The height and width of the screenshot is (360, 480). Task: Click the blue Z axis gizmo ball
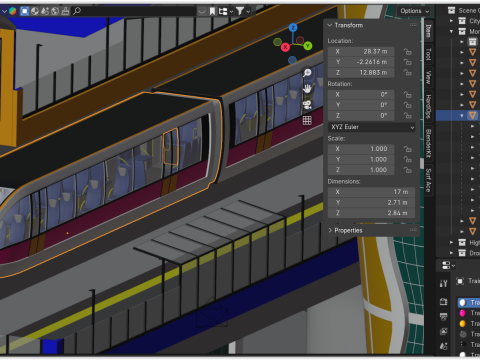tap(293, 27)
